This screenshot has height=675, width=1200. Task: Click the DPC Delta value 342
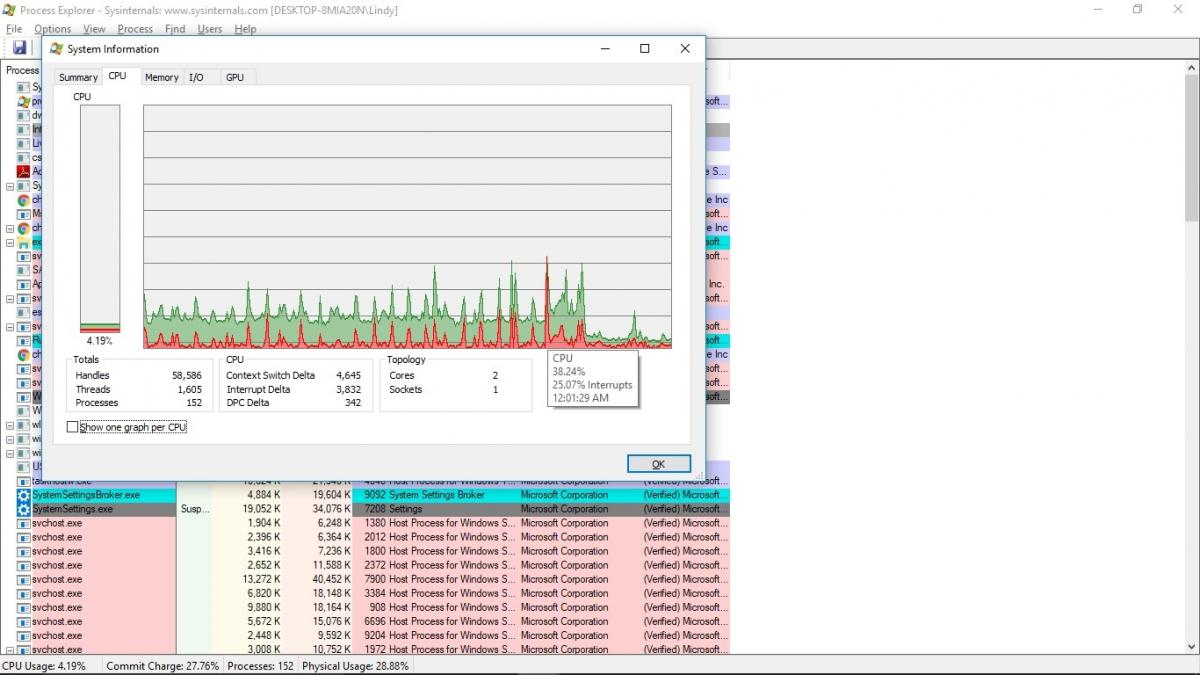[x=352, y=403]
